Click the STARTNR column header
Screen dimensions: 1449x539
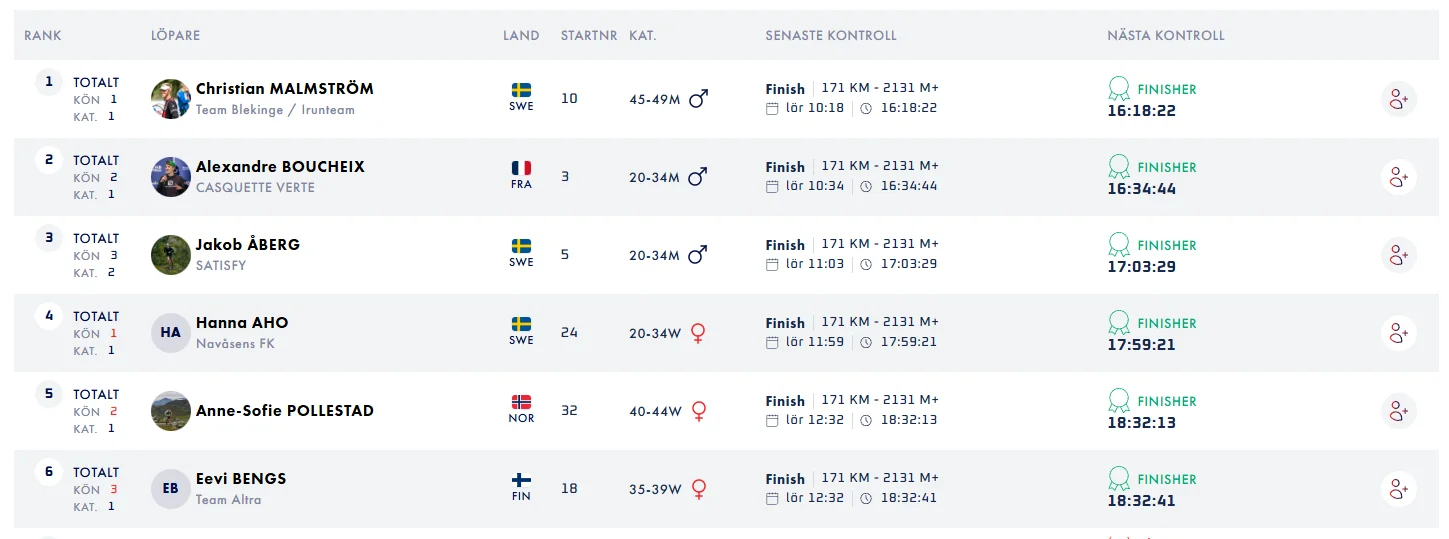[589, 35]
